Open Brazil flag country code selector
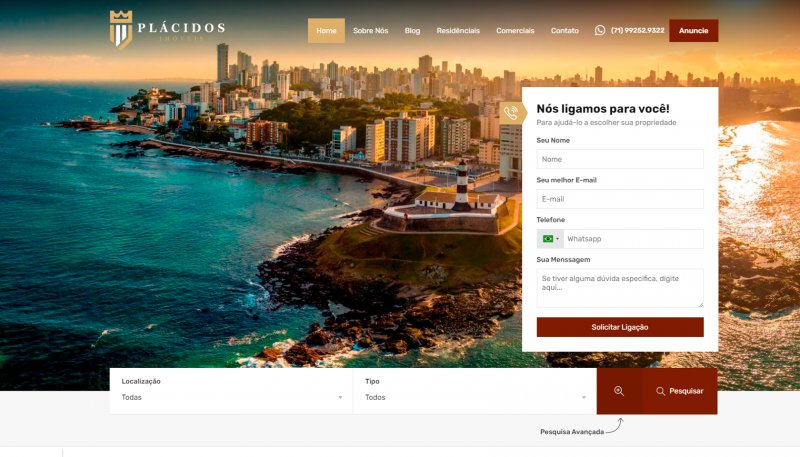Screen dimensions: 800x457 [x=550, y=239]
